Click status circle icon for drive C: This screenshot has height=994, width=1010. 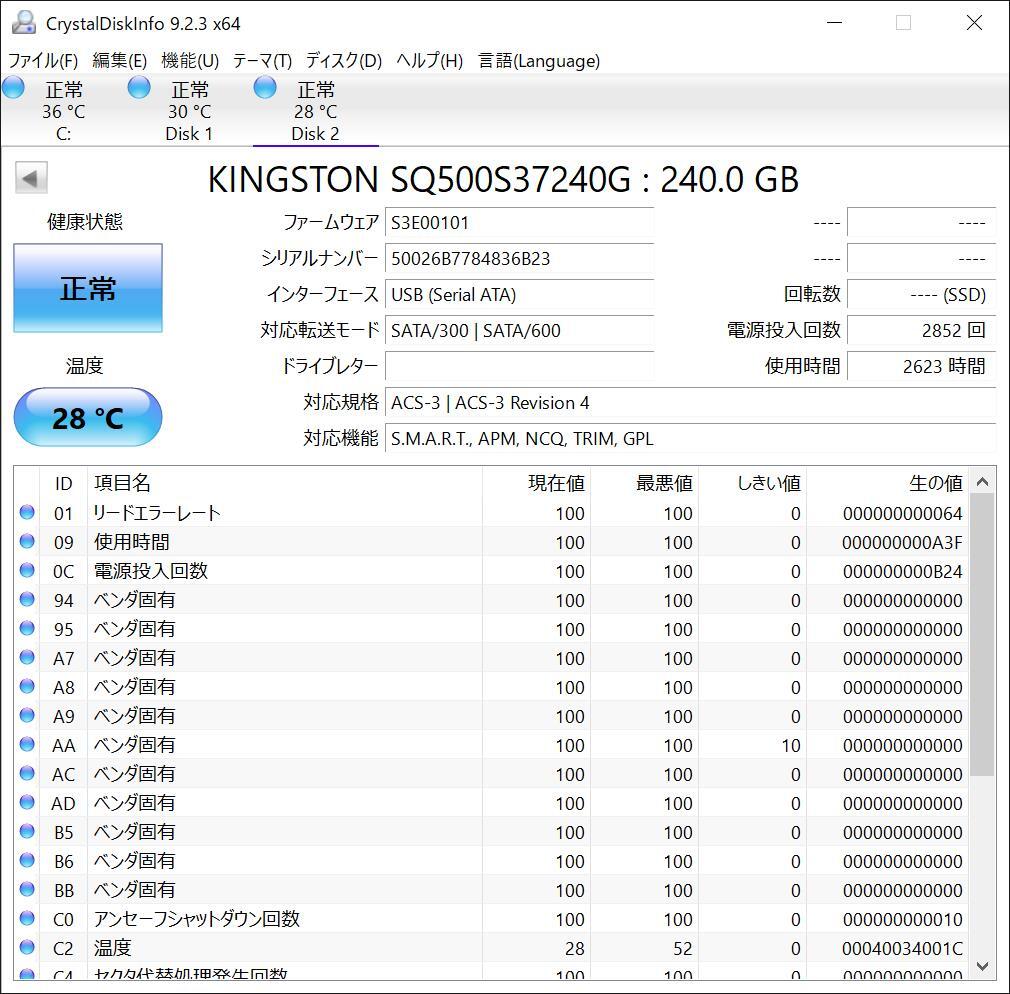tap(13, 88)
